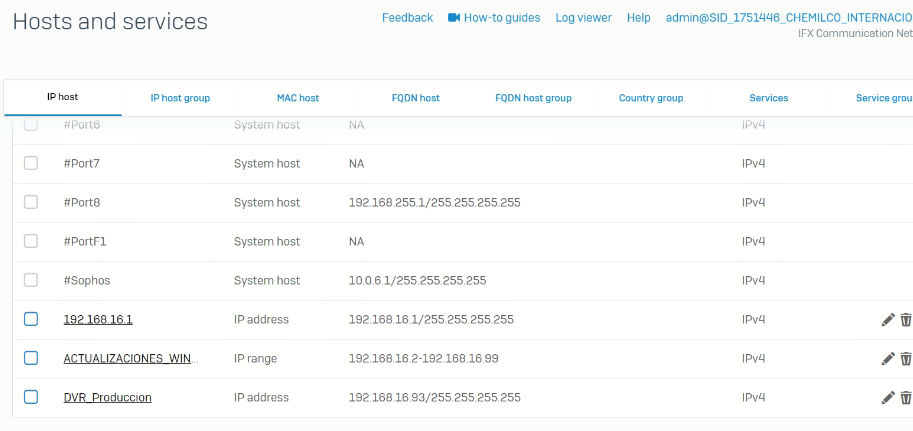913x431 pixels.
Task: Click the How-to guides video camera icon
Action: [454, 17]
